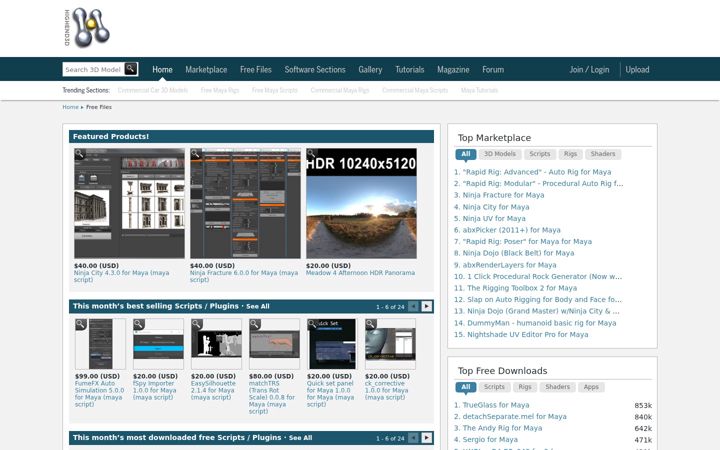
Task: Click the search magnifier button
Action: click(x=131, y=69)
